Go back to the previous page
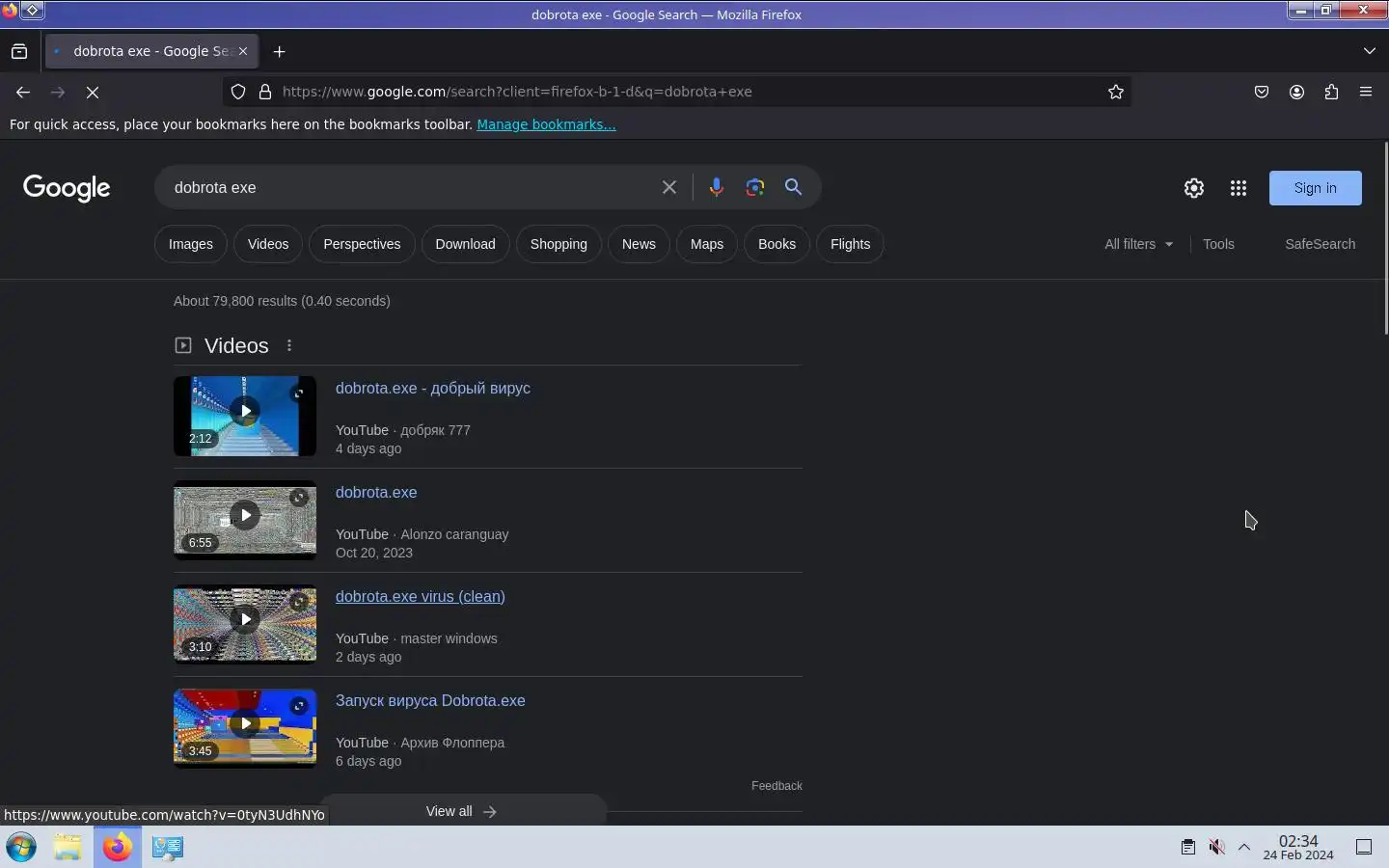Screen dimensions: 1389x868 [x=23, y=92]
